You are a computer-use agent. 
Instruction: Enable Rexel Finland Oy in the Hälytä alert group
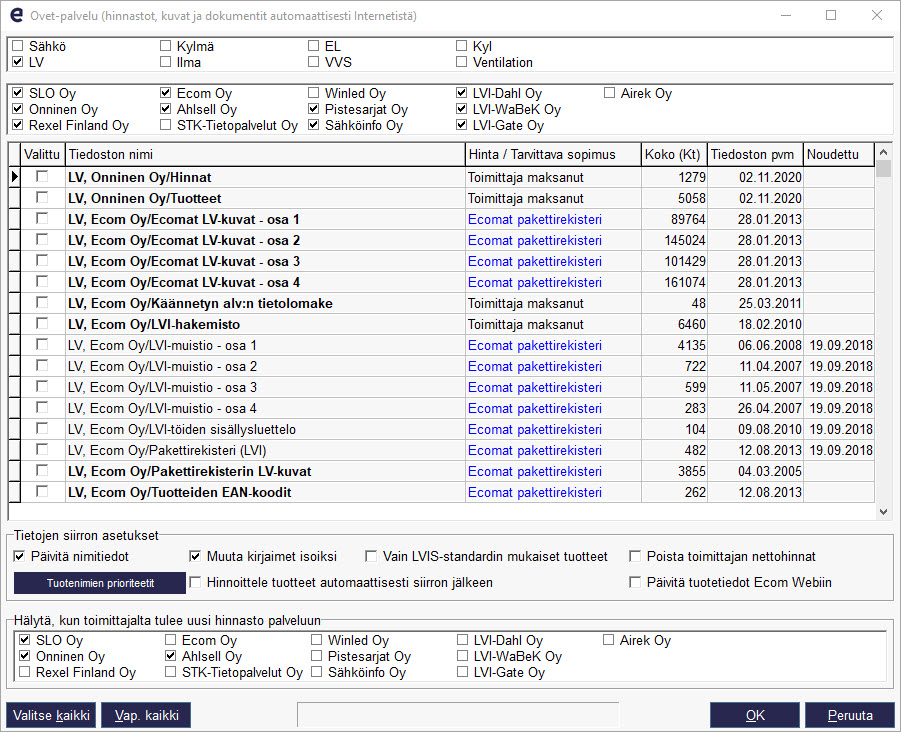[x=25, y=672]
